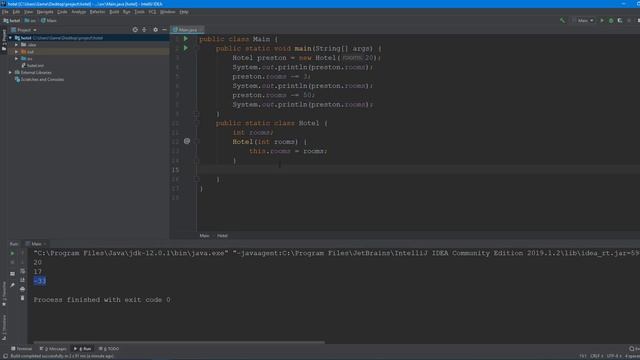Open the Project view type dropdown

24,30
